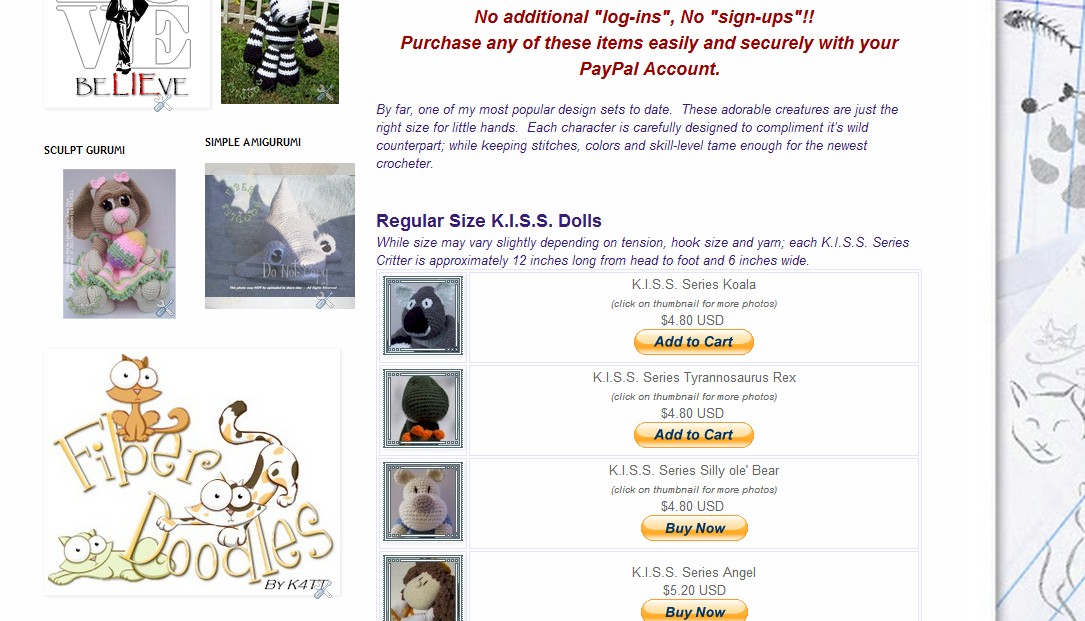1085x621 pixels.
Task: Click the Fiber Doodles by K4TT logo
Action: tap(192, 472)
